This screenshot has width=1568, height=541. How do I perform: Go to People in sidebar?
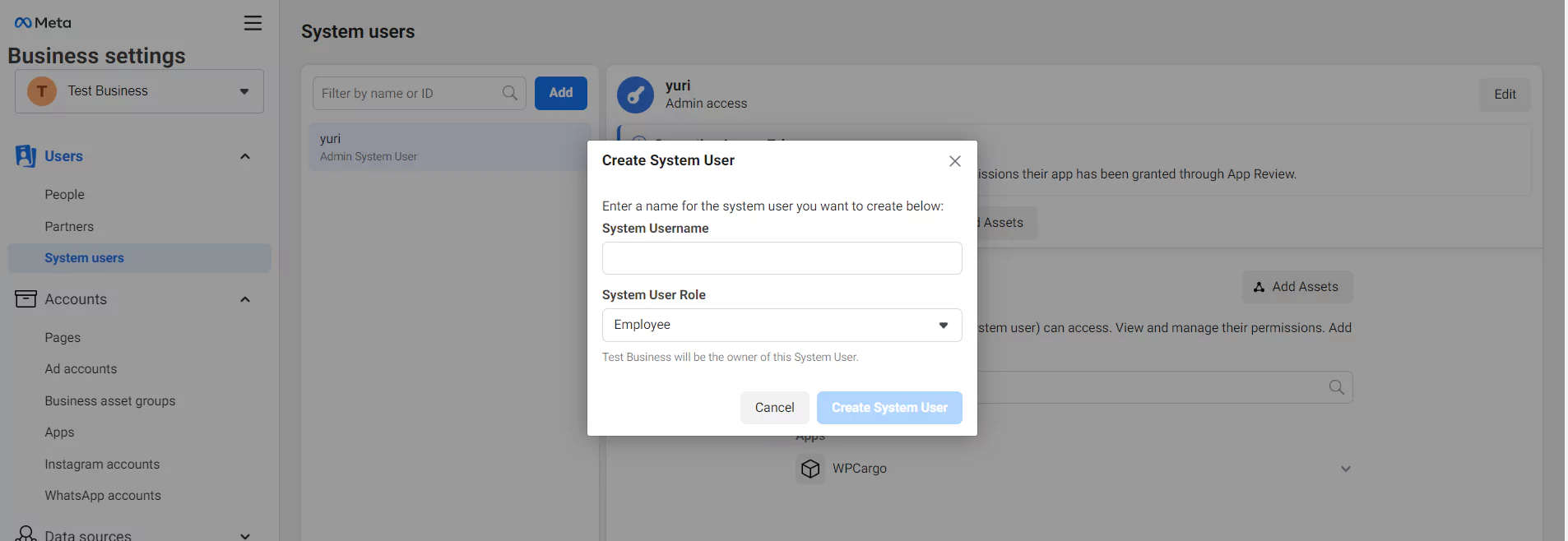[65, 195]
